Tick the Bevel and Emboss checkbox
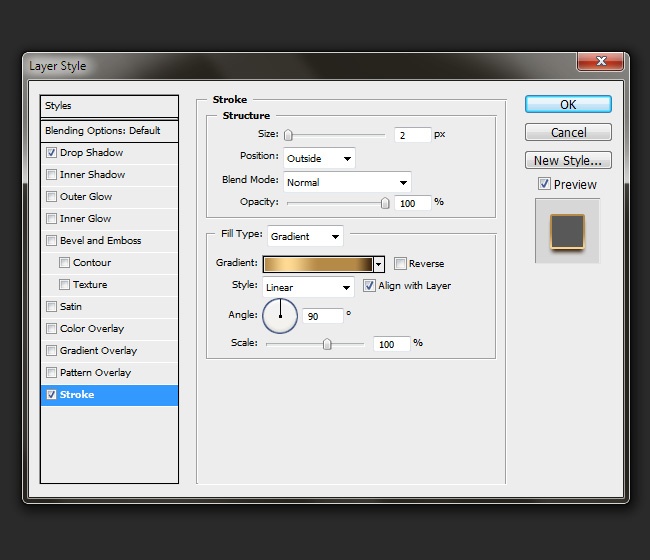This screenshot has width=650, height=560. 51,240
